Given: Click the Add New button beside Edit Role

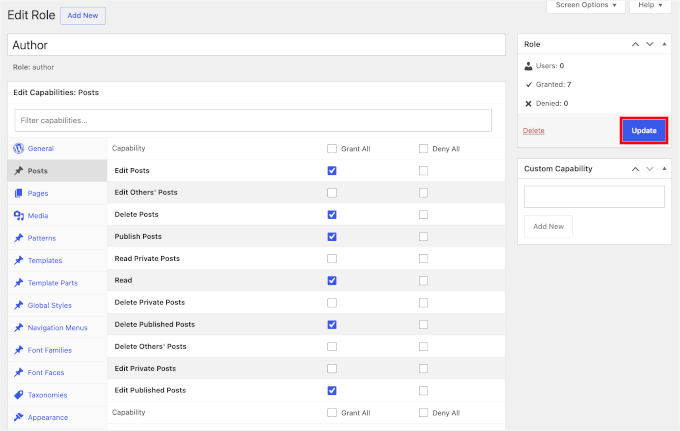Looking at the screenshot, I should pos(83,16).
